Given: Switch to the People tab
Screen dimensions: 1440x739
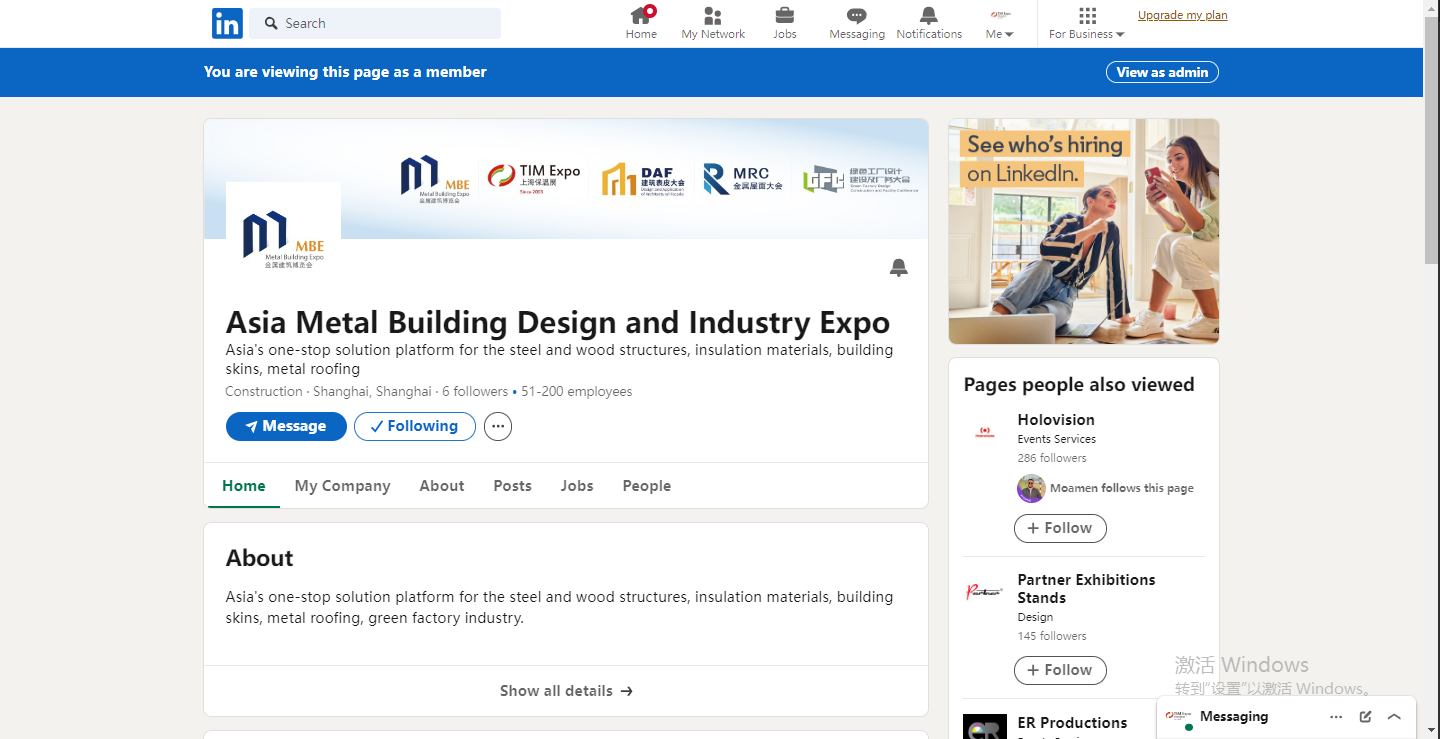Looking at the screenshot, I should click(647, 486).
